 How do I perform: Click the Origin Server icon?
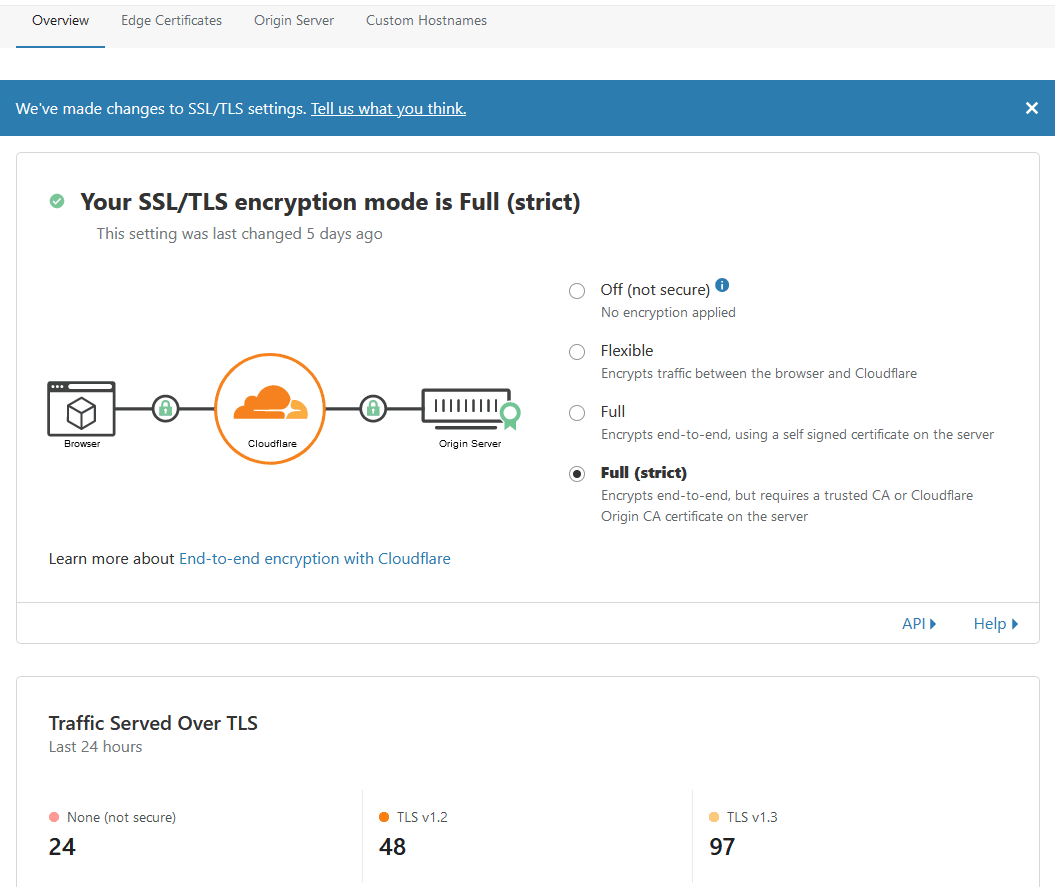(466, 409)
